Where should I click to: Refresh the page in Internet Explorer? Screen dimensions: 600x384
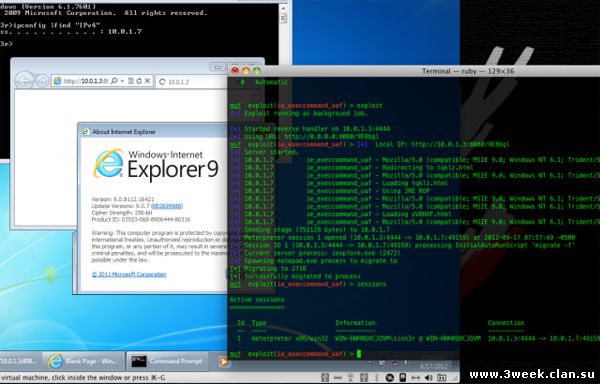(x=139, y=81)
